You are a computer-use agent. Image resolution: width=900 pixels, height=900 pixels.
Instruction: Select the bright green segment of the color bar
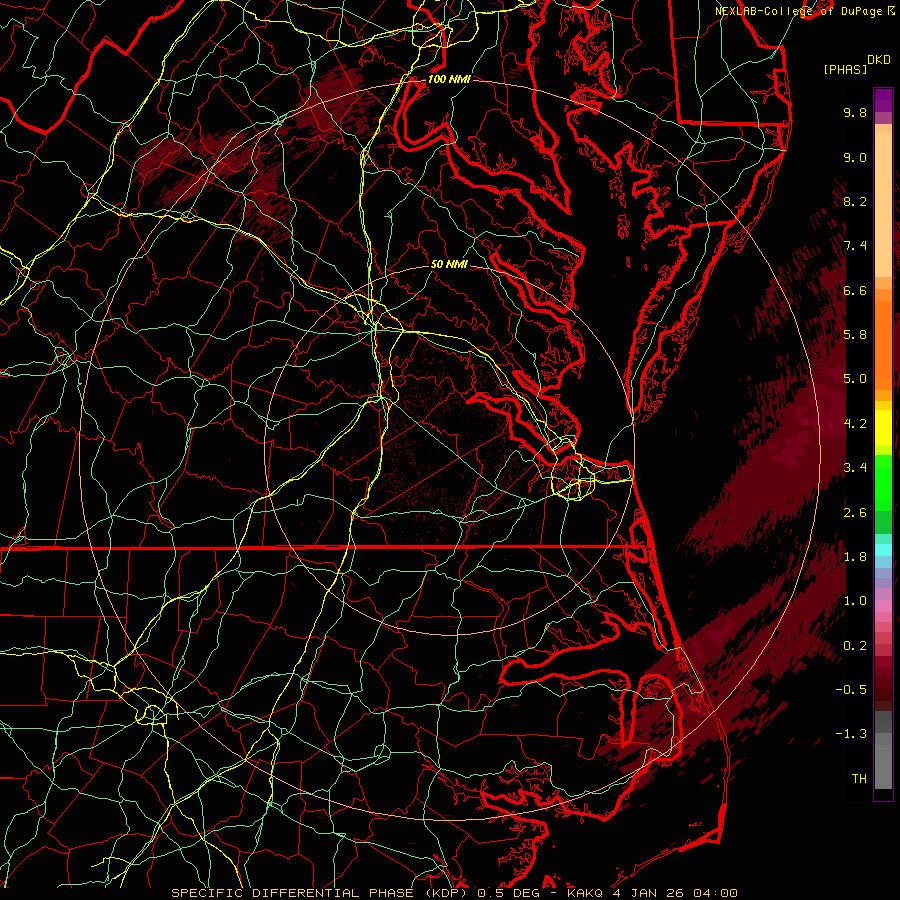[x=883, y=483]
